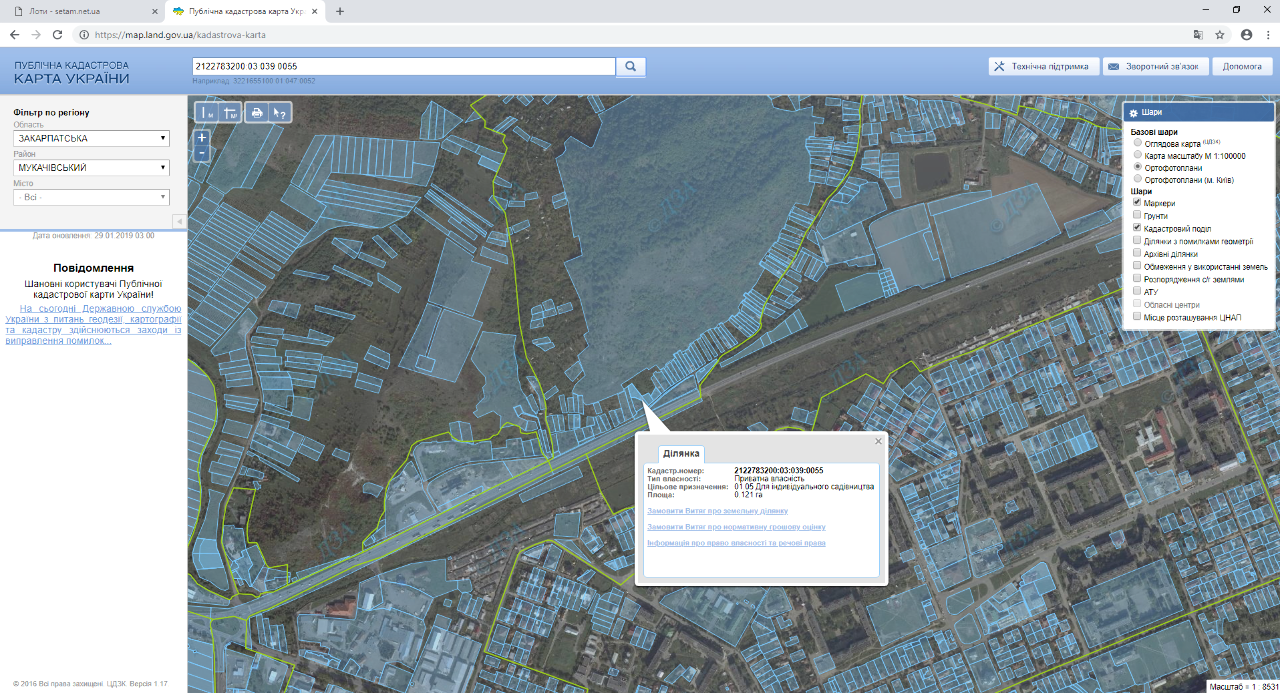This screenshot has width=1280, height=693.
Task: Select Оглядова карта base layer
Action: (x=1137, y=143)
